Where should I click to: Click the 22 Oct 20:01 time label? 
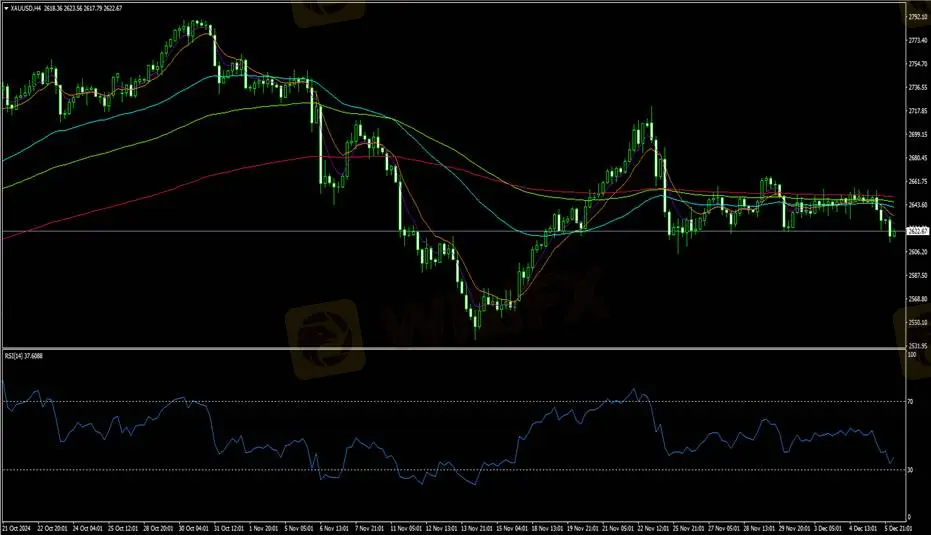[x=52, y=528]
